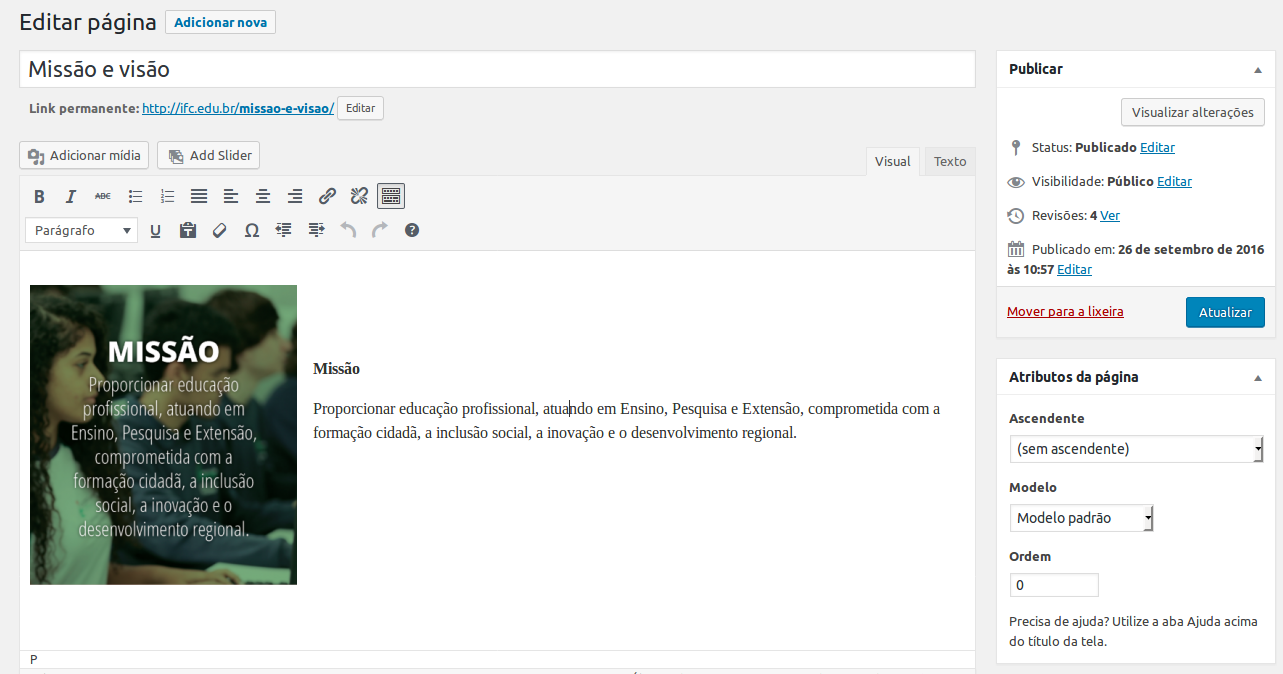This screenshot has height=674, width=1283.
Task: Toggle bold formatting in editor toolbar
Action: (39, 196)
